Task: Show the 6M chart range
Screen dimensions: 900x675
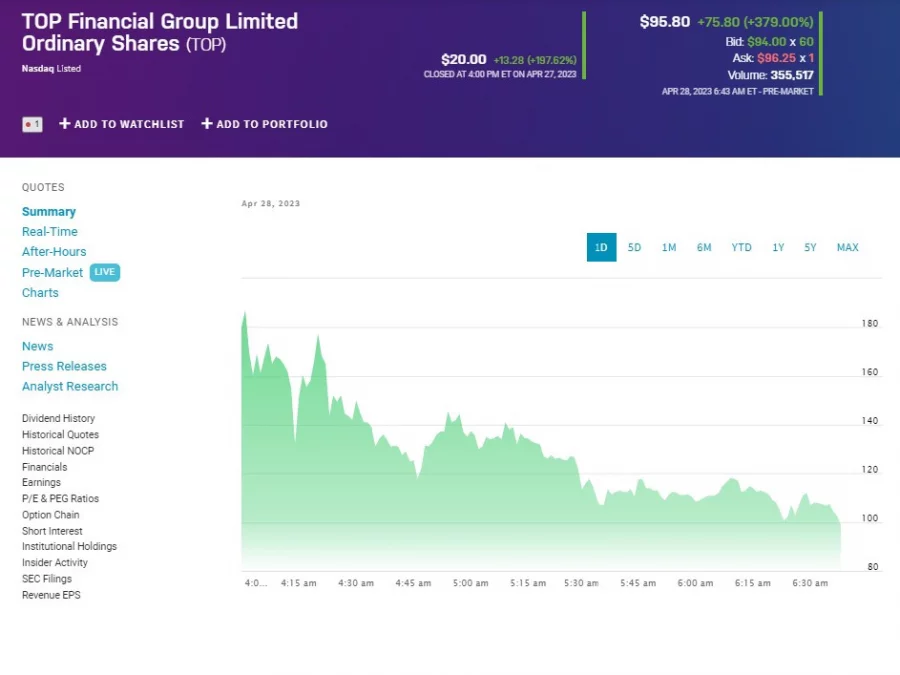Action: (704, 248)
